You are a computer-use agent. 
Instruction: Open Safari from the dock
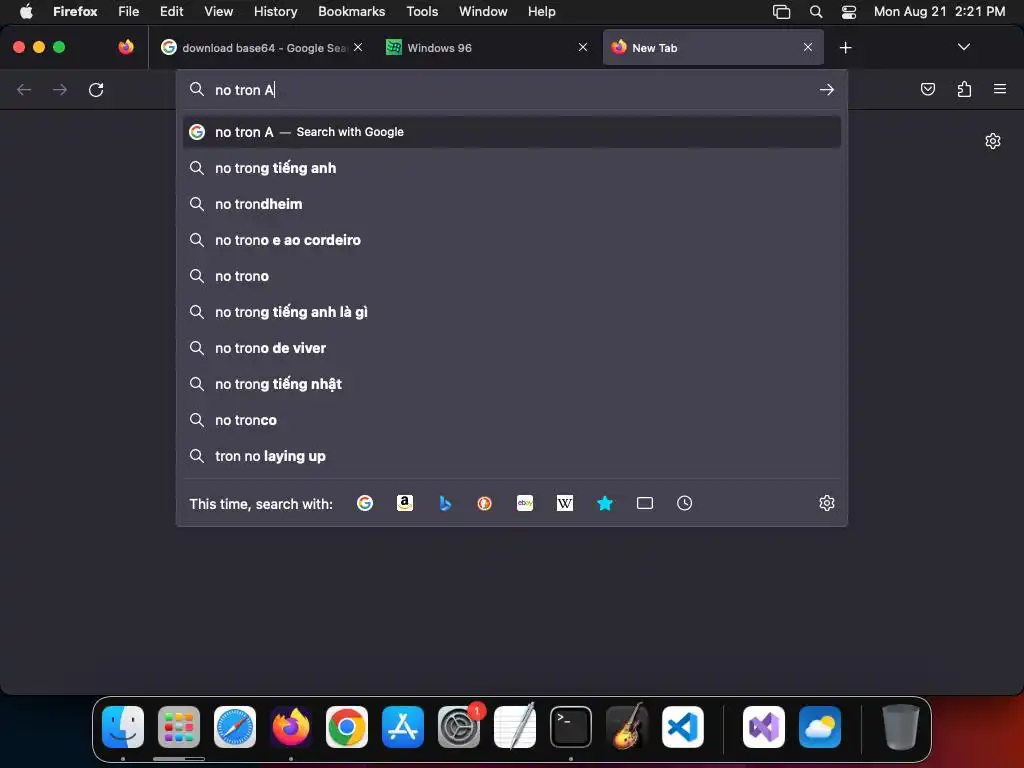tap(235, 727)
